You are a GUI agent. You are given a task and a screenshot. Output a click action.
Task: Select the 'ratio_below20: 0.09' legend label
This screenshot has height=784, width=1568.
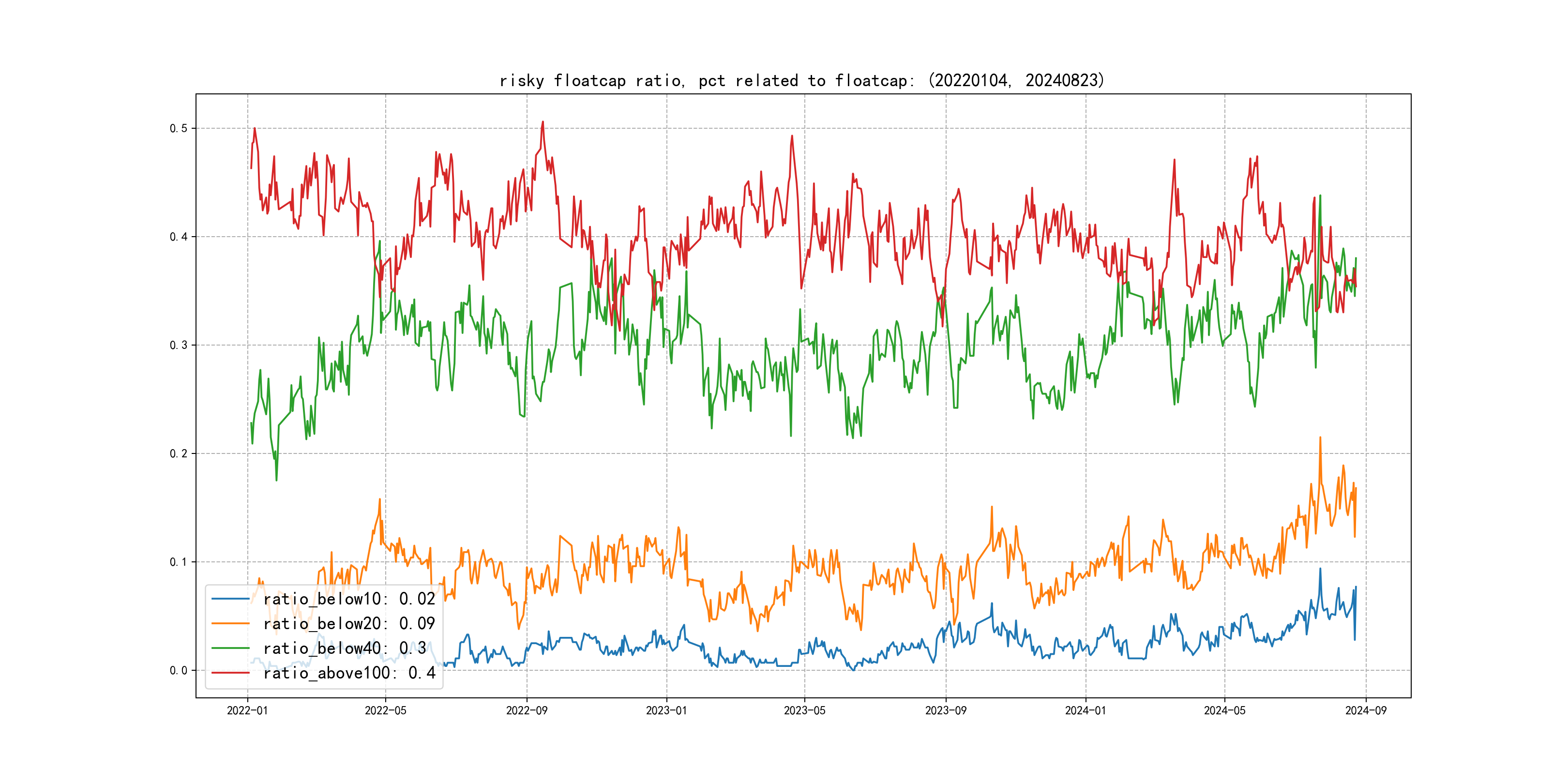(x=349, y=623)
